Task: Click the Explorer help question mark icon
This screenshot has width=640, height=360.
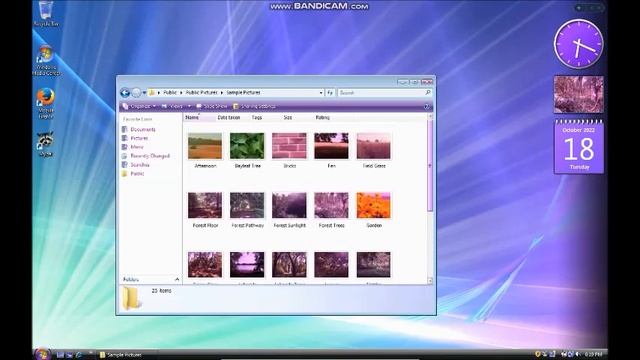Action: [427, 107]
